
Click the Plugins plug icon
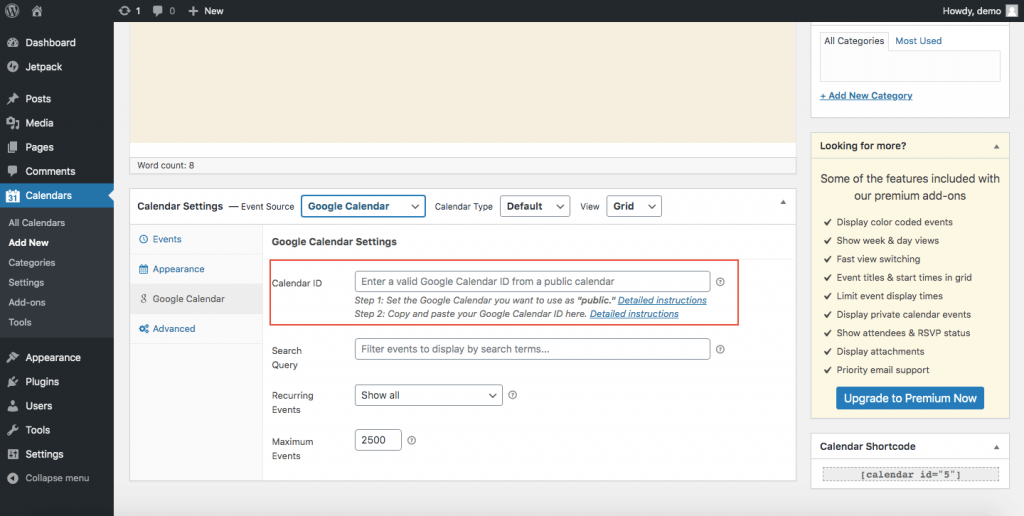12,381
